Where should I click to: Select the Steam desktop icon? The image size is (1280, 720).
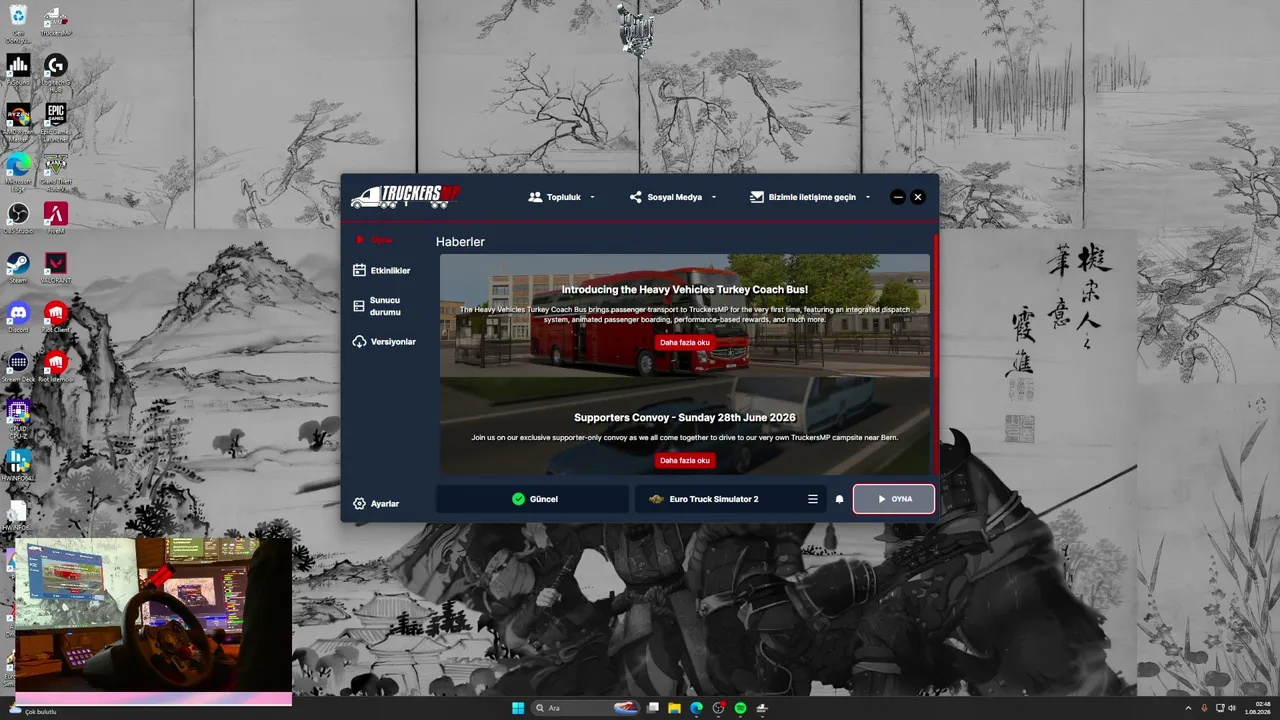(18, 268)
